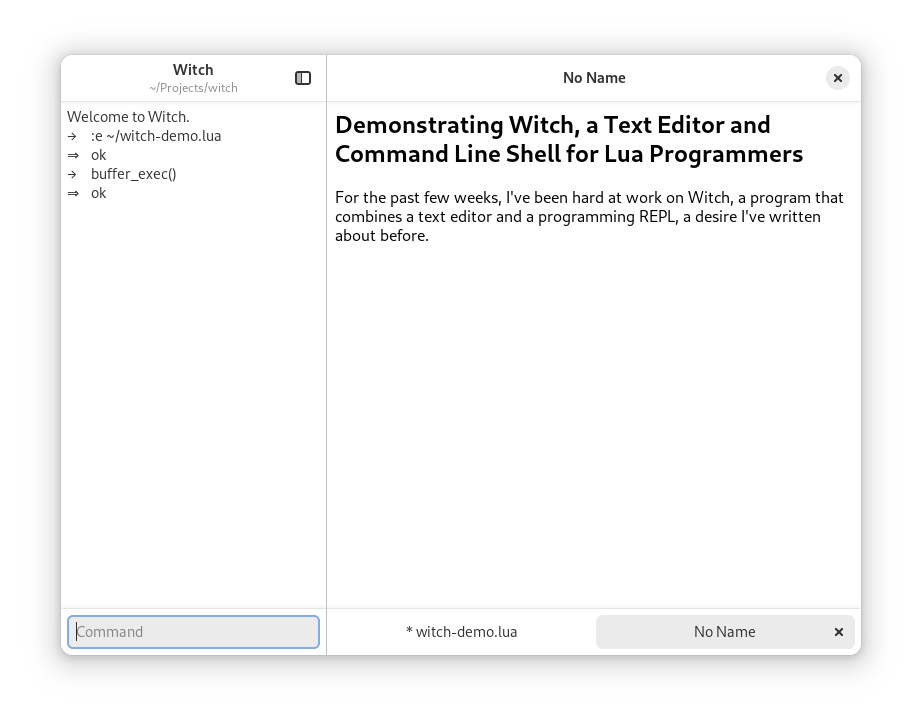Click the 'buffer_exec()' command entry
This screenshot has width=922, height=722.
coord(133,174)
